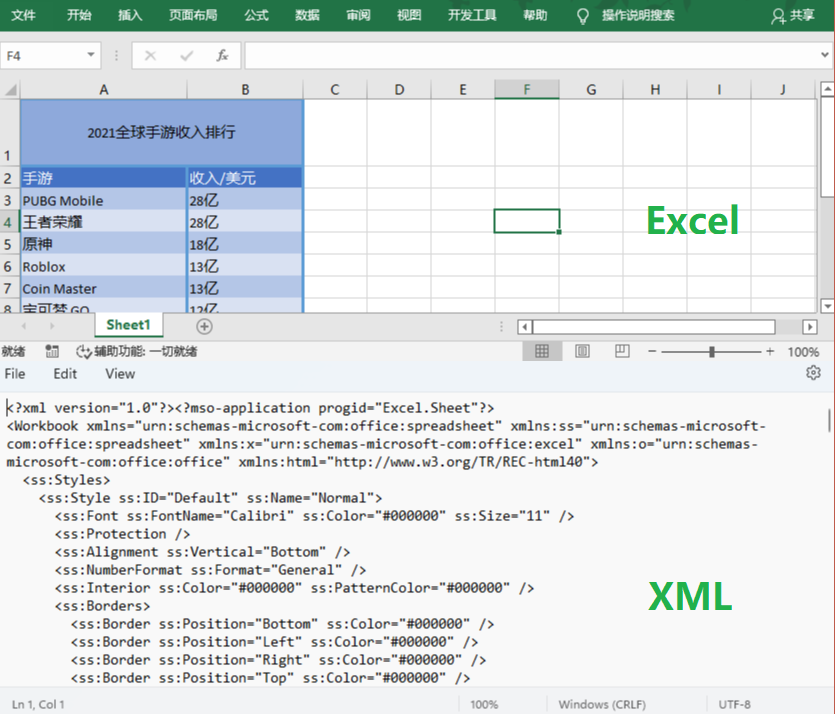Expand the formula bar chevron
Image resolution: width=835 pixels, height=714 pixels.
pyautogui.click(x=825, y=55)
